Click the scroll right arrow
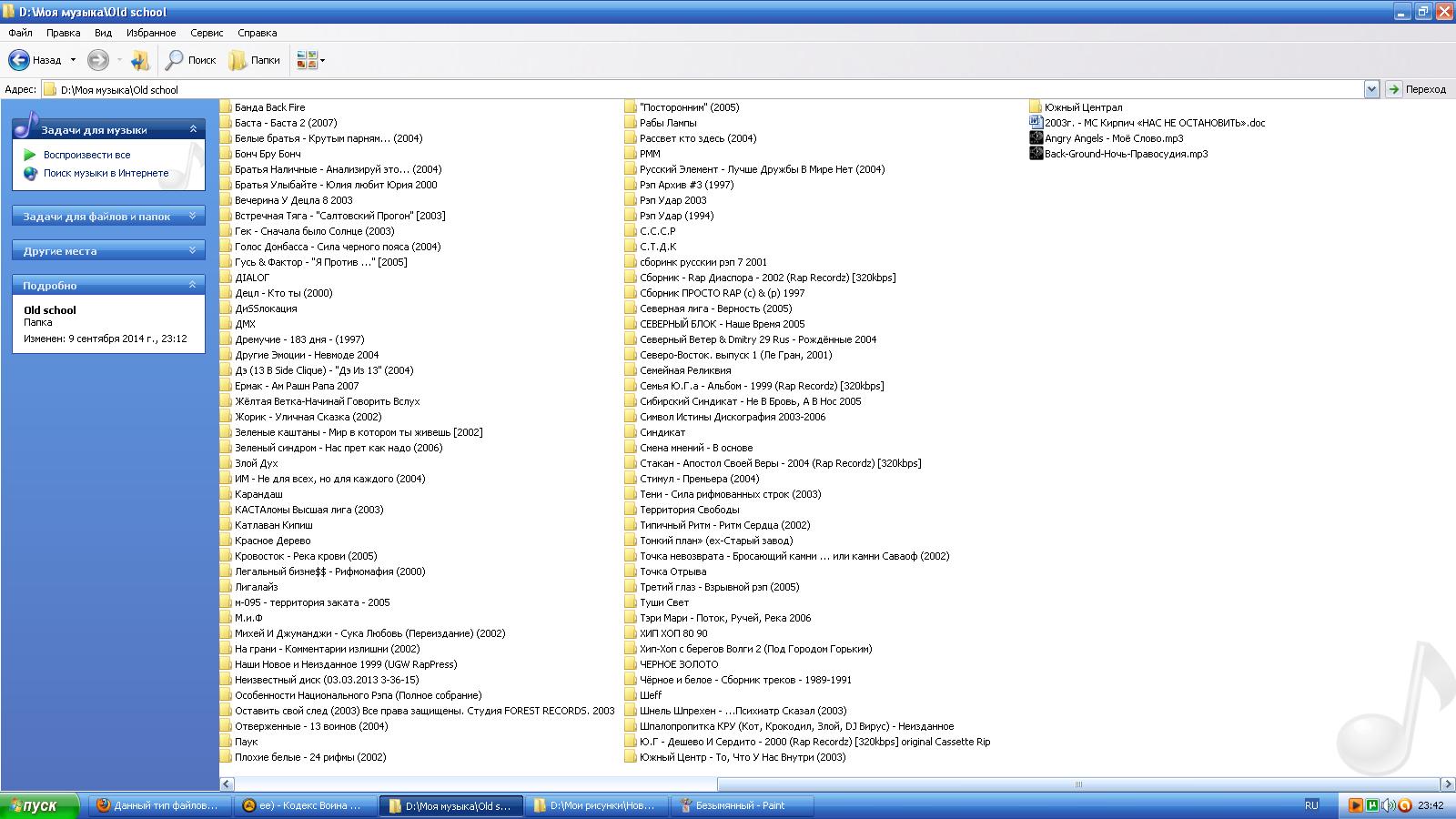 click(x=1448, y=784)
